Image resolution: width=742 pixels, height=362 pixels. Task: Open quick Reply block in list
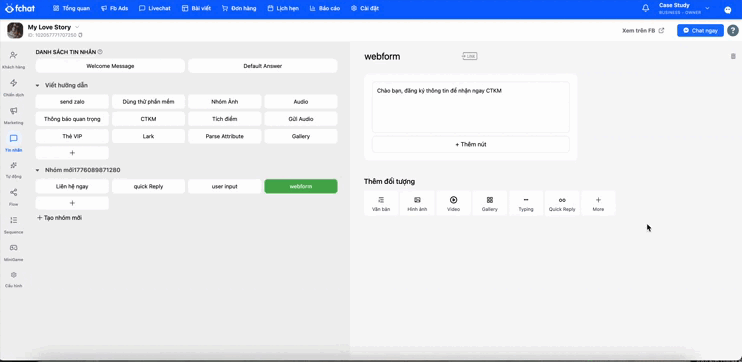point(148,186)
